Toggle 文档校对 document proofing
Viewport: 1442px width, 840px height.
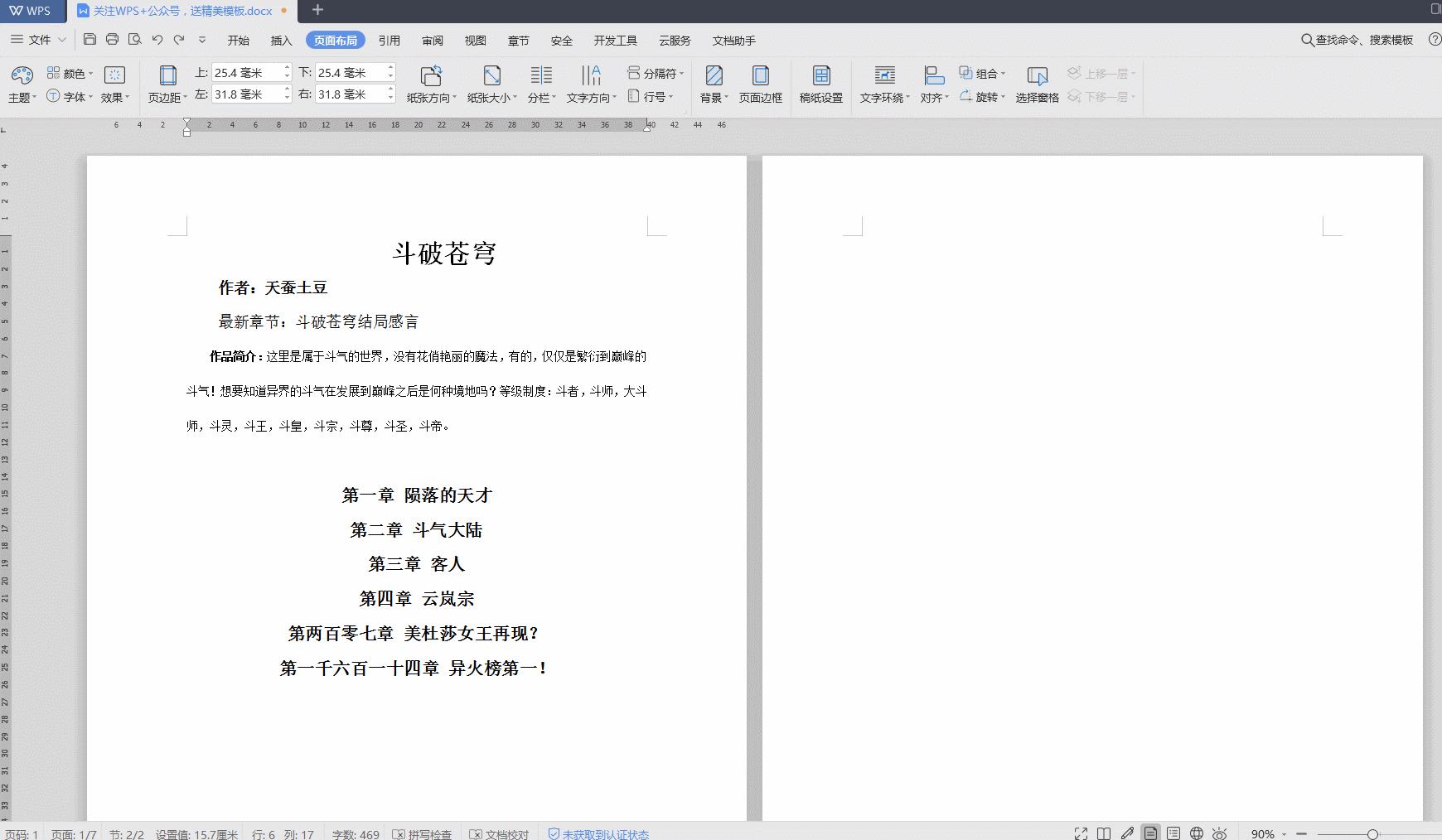[499, 833]
